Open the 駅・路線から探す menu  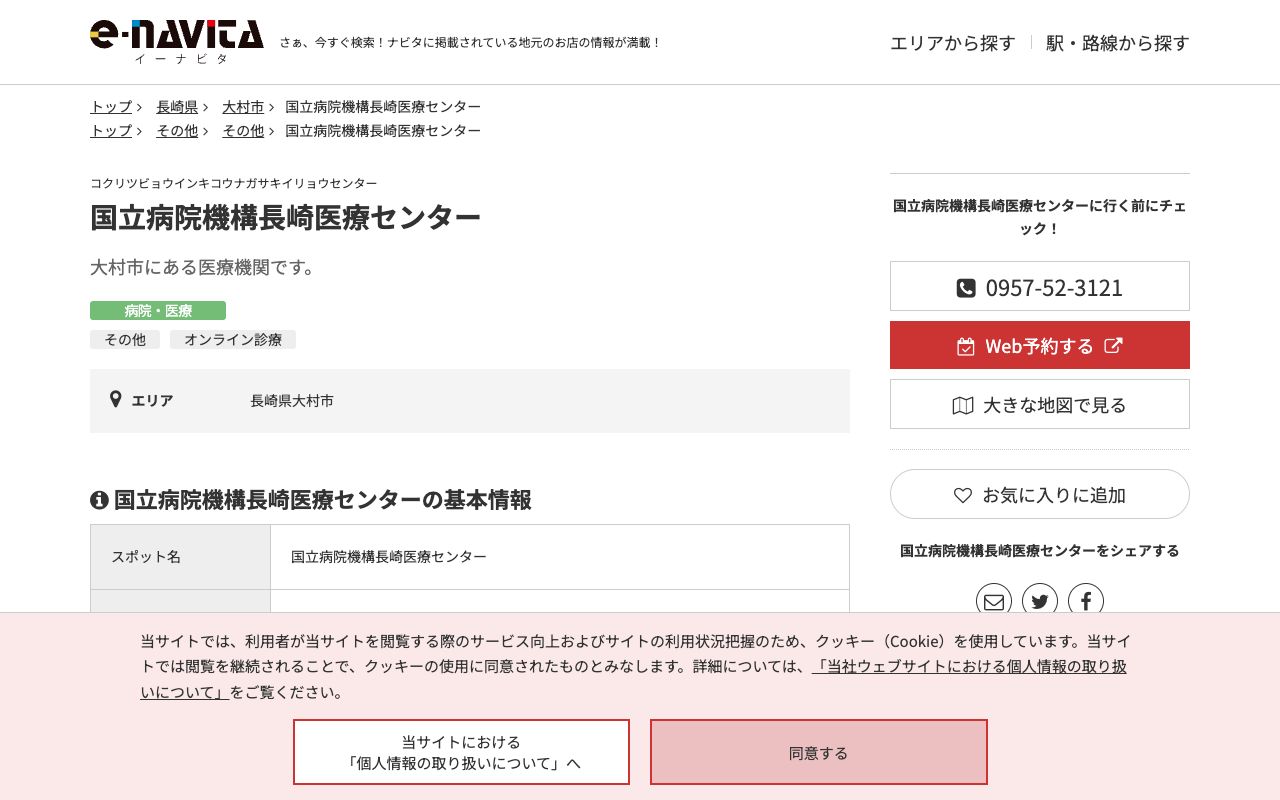1117,43
